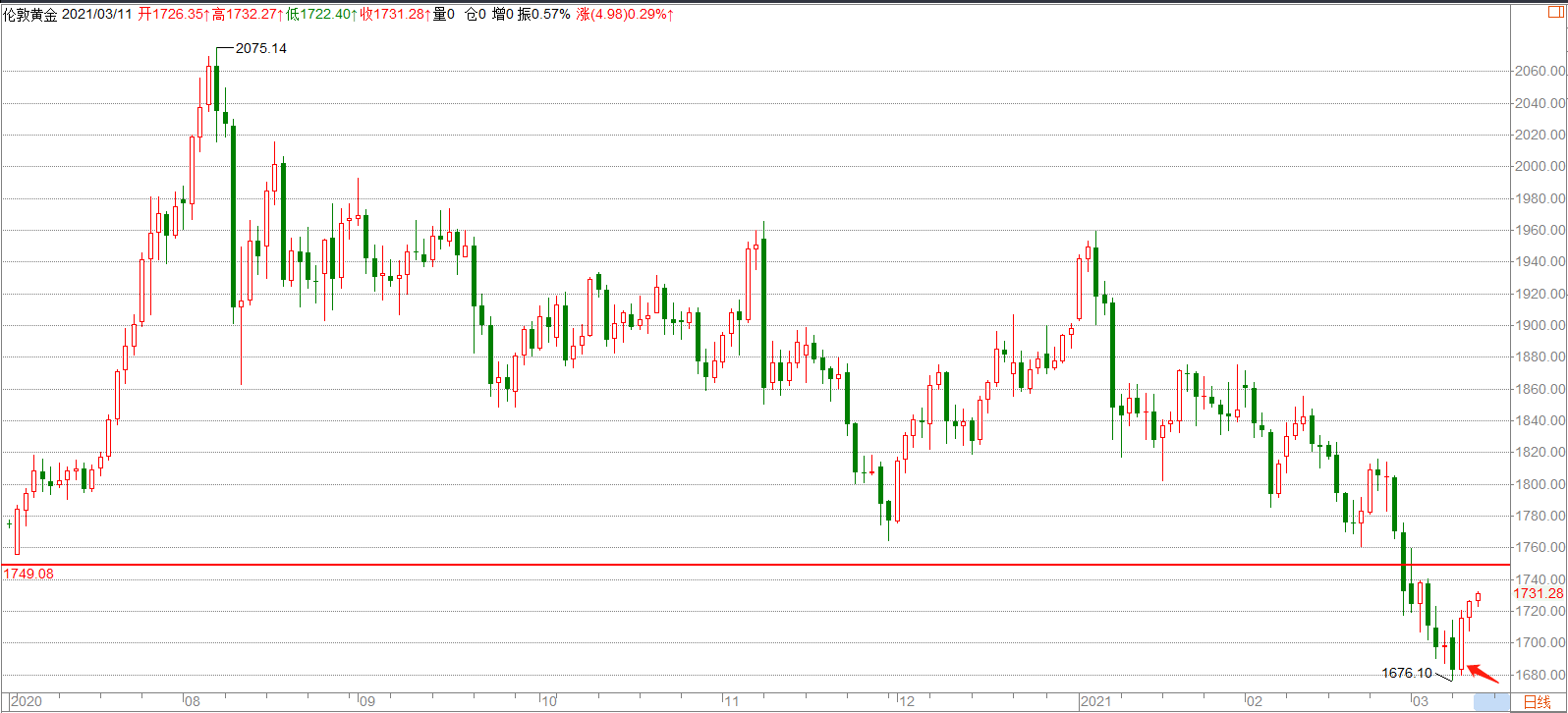
Task: Select the 2075.14 peak price label
Action: click(x=260, y=48)
